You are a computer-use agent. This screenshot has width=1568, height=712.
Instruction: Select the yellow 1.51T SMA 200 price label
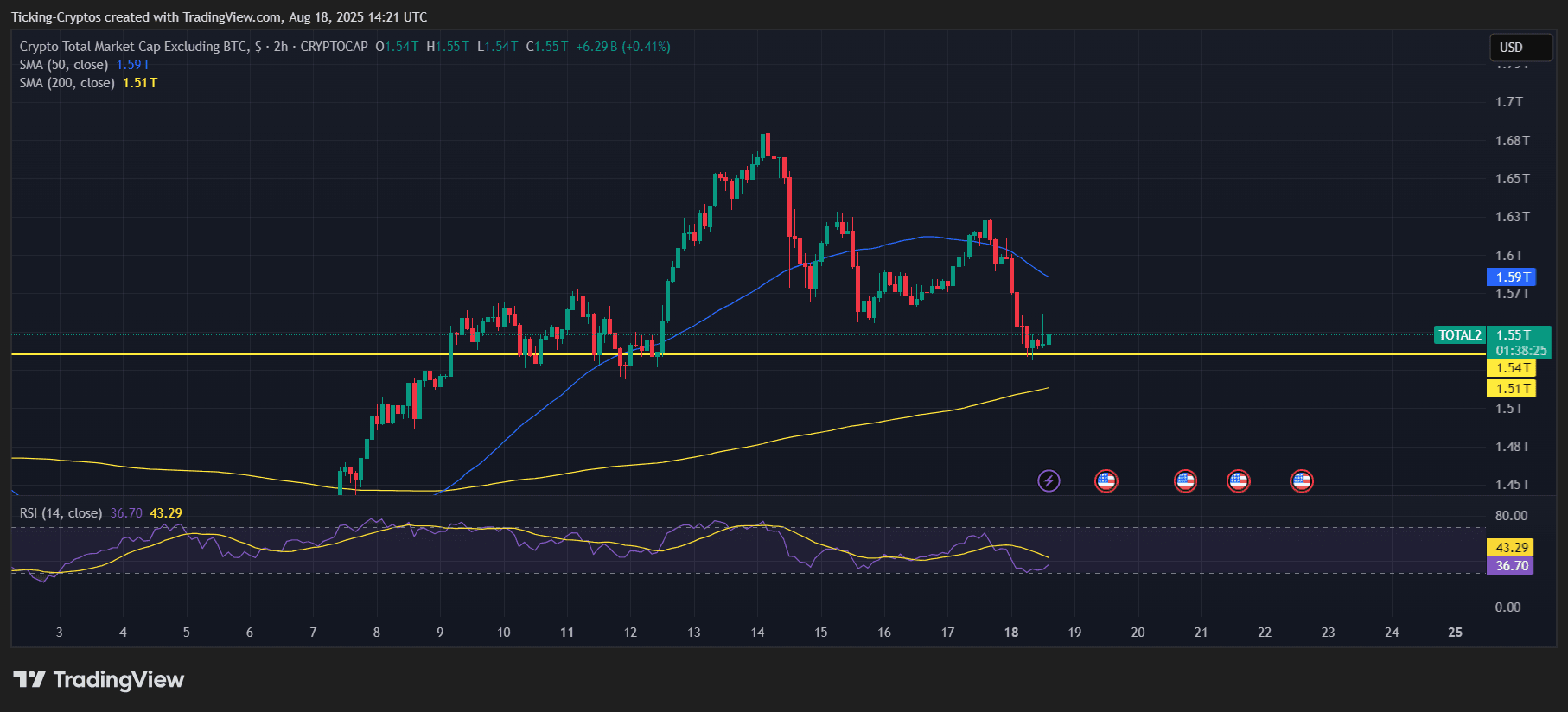pyautogui.click(x=1511, y=389)
